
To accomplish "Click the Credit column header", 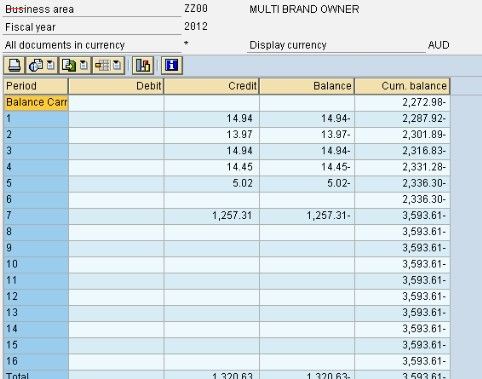I will tap(212, 86).
